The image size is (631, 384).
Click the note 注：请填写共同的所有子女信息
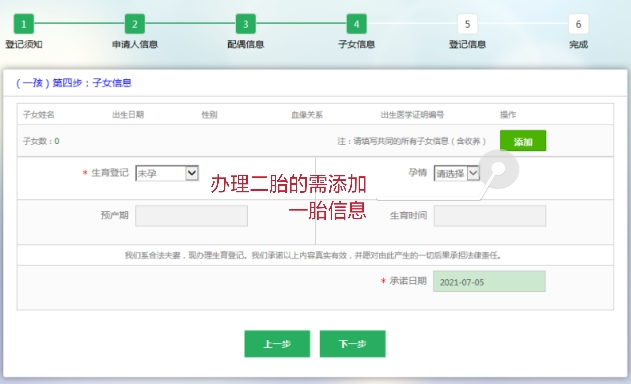click(x=412, y=141)
